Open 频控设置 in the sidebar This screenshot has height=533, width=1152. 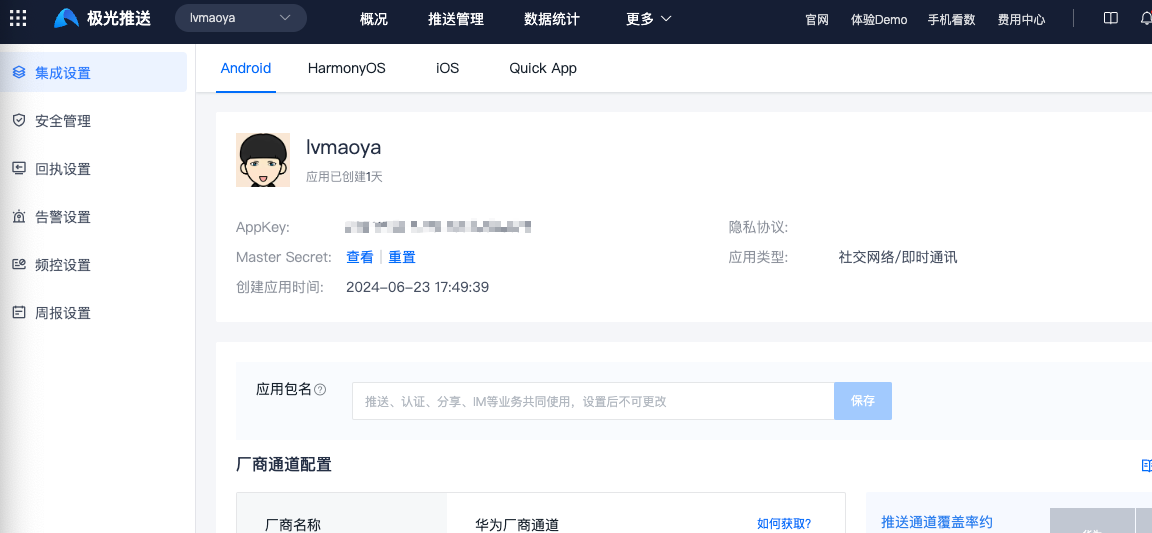coord(63,265)
